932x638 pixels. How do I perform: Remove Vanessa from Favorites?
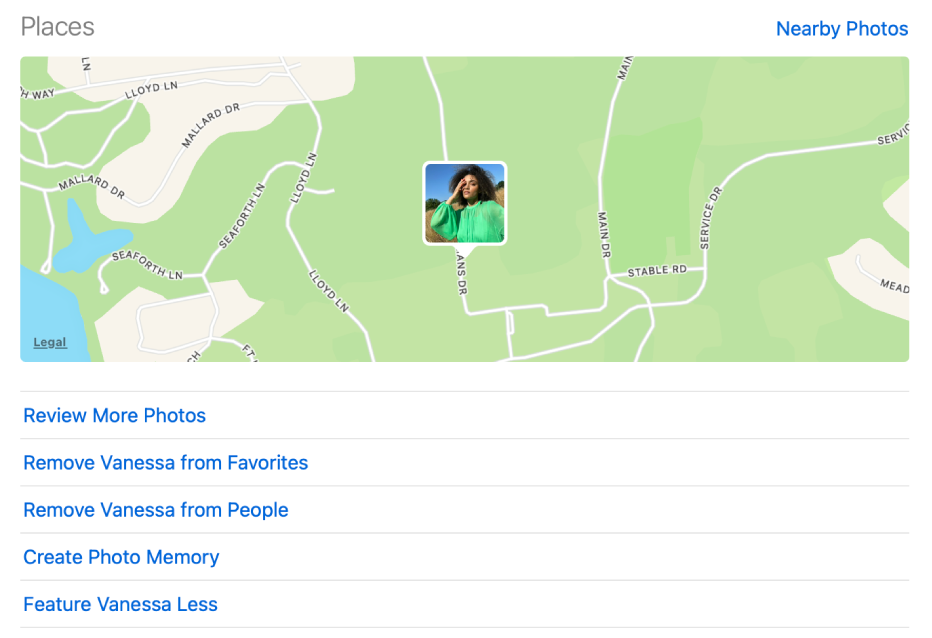[x=166, y=462]
